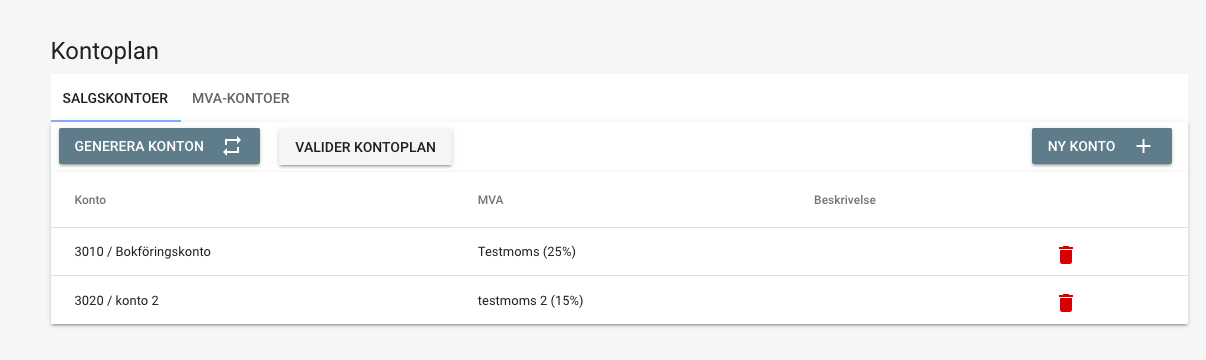Viewport: 1206px width, 360px height.
Task: Switch to the MVA-KONTOER tab
Action: 241,99
